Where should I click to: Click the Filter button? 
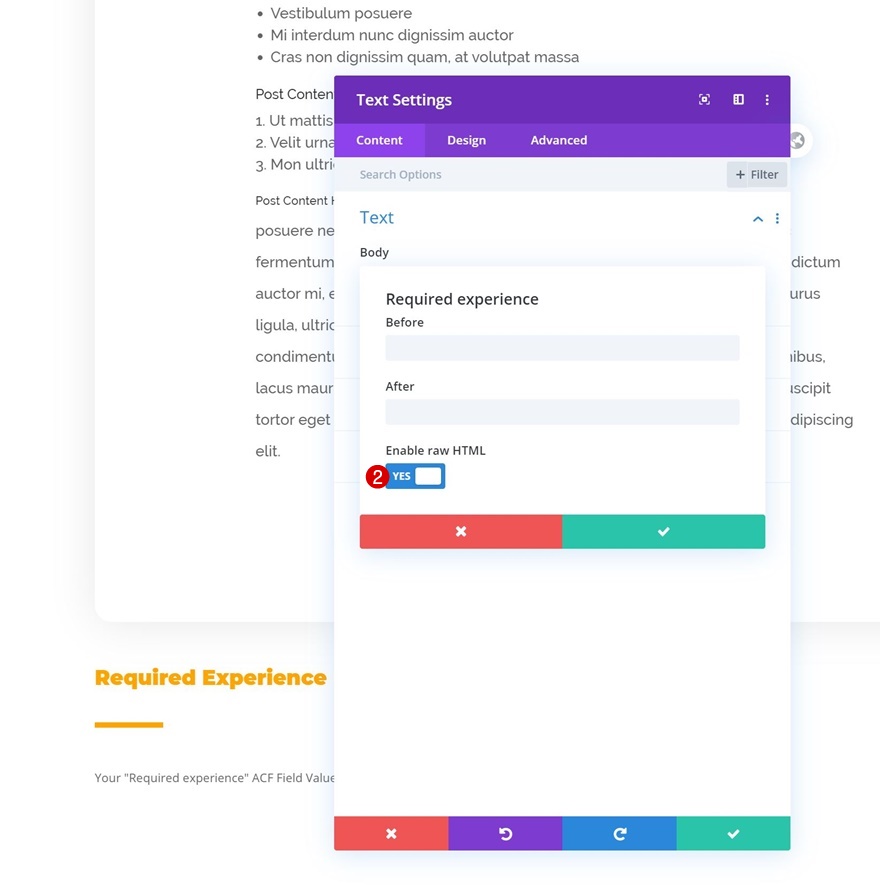(x=757, y=175)
